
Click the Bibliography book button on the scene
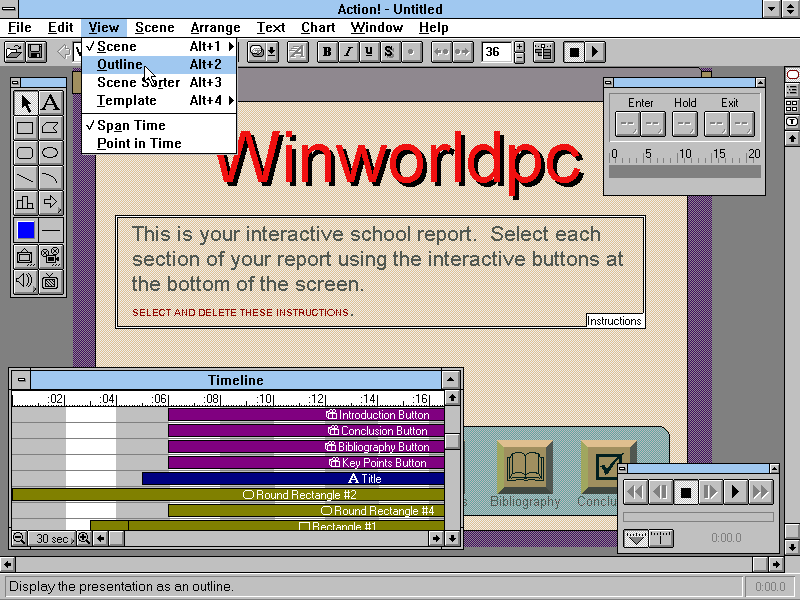(x=525, y=466)
